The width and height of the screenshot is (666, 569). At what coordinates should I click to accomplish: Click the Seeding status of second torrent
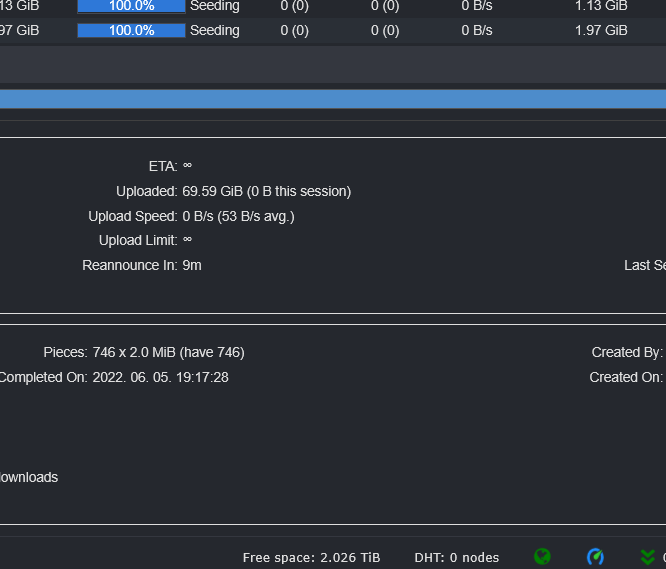coord(214,30)
